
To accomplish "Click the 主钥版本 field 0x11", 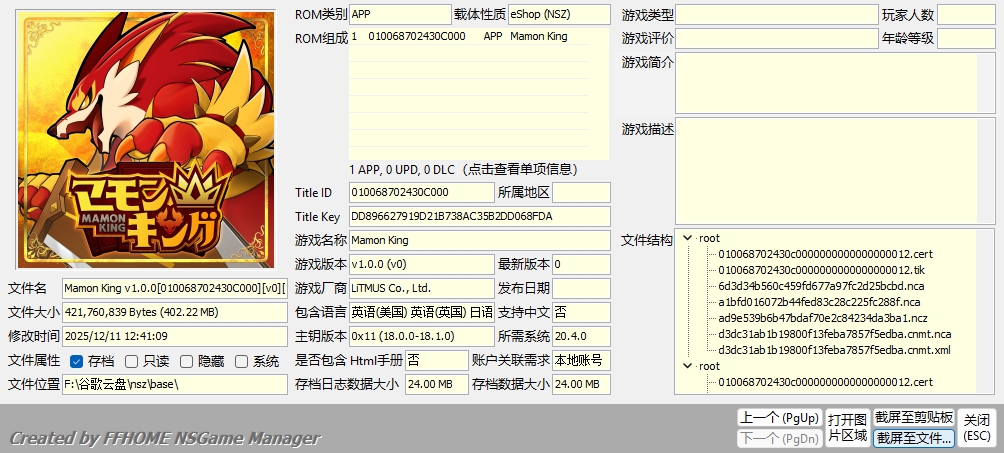I will click(x=422, y=336).
